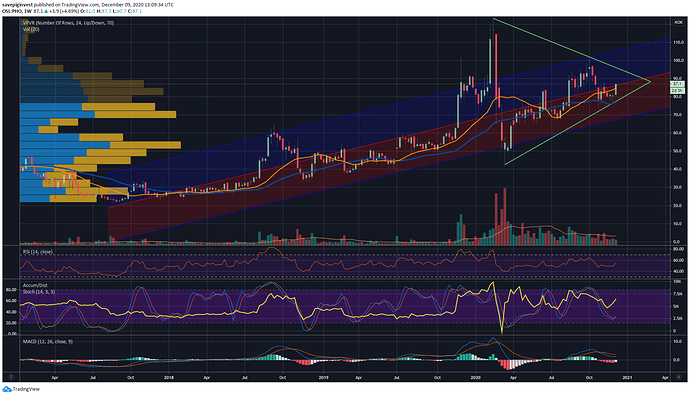
Task: Click the 10.0 MACD scale label
Action: click(678, 341)
